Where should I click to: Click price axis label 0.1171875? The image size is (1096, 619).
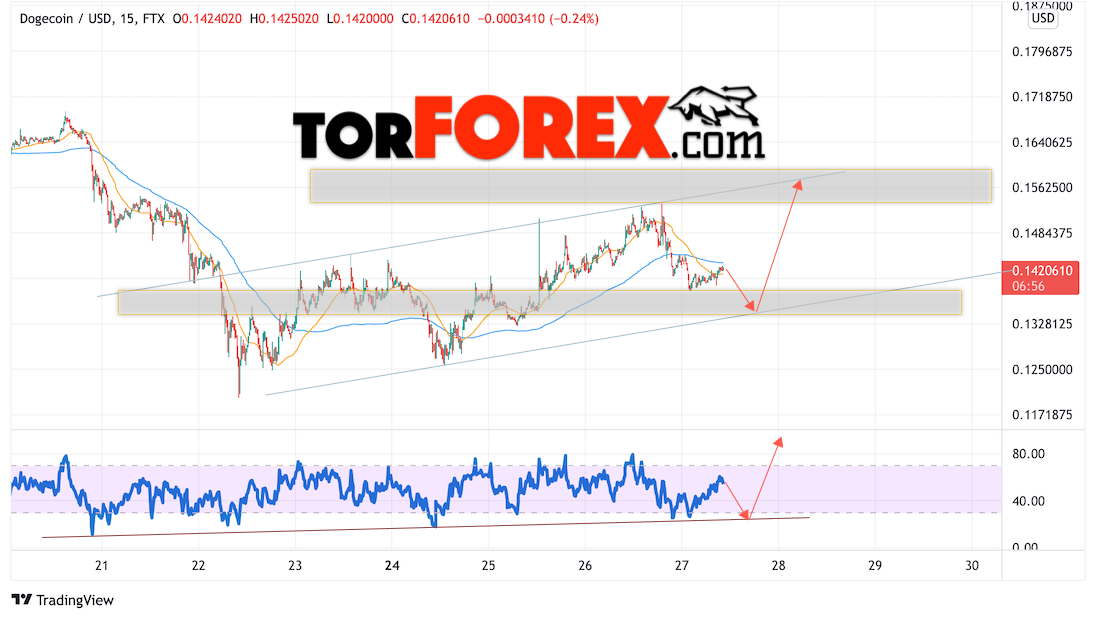click(x=1041, y=415)
